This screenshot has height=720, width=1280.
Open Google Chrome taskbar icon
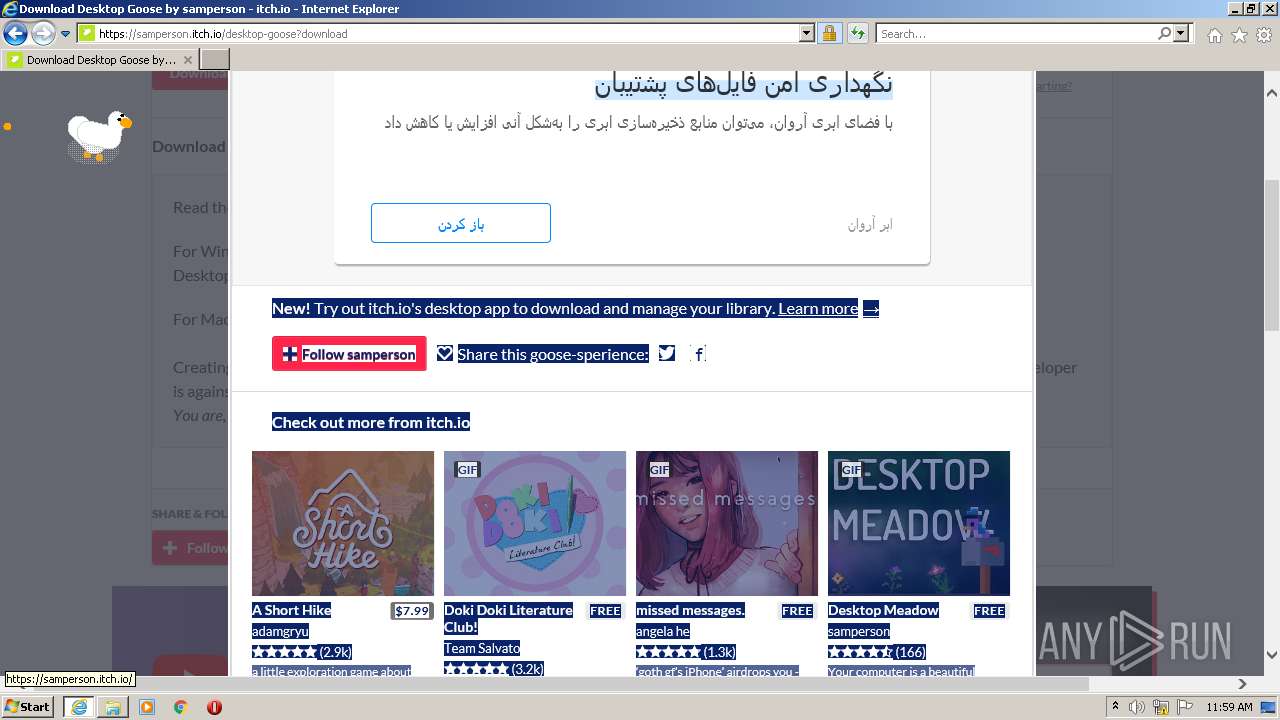pyautogui.click(x=180, y=706)
